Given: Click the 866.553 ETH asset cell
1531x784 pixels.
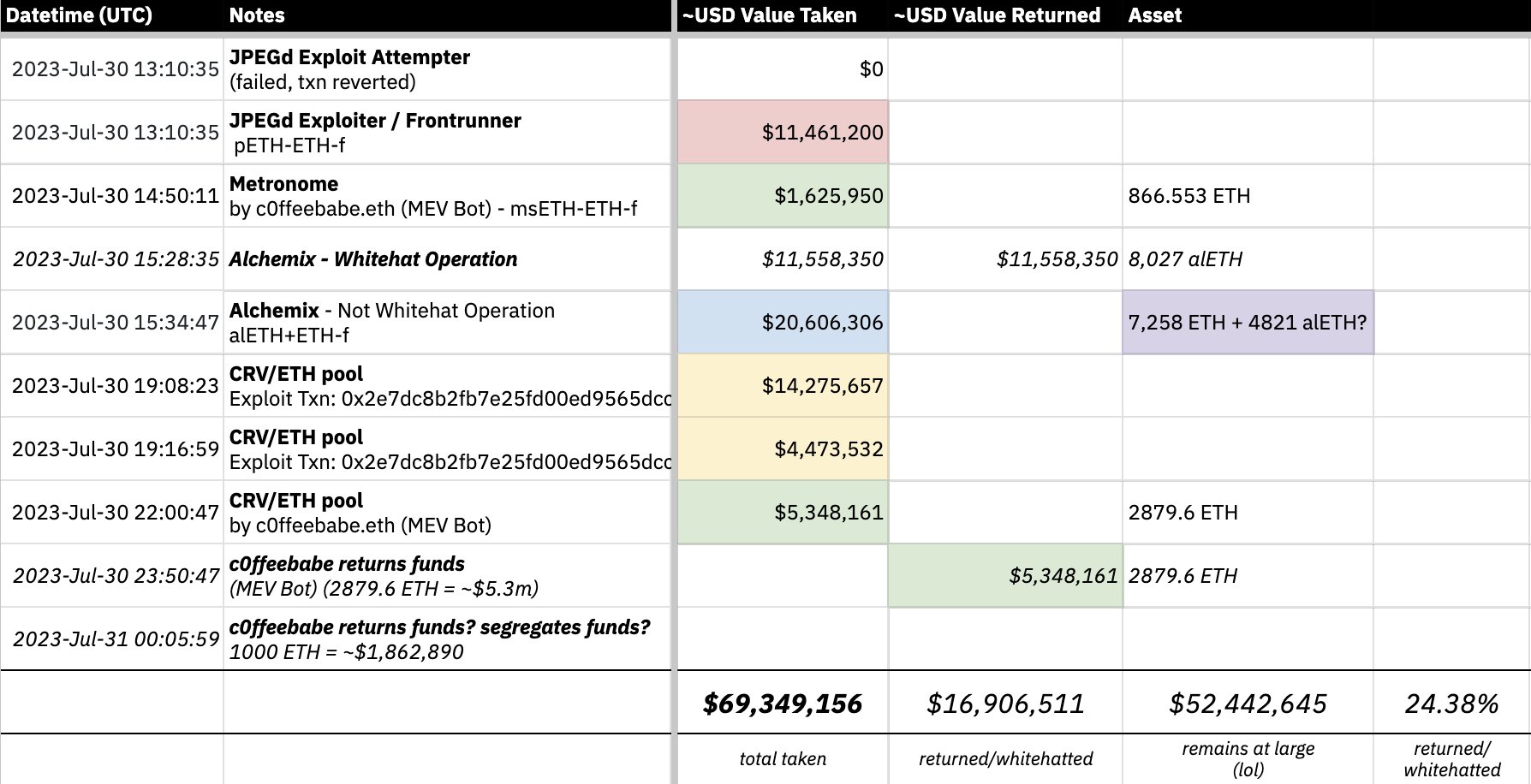Looking at the screenshot, I should 1248,196.
